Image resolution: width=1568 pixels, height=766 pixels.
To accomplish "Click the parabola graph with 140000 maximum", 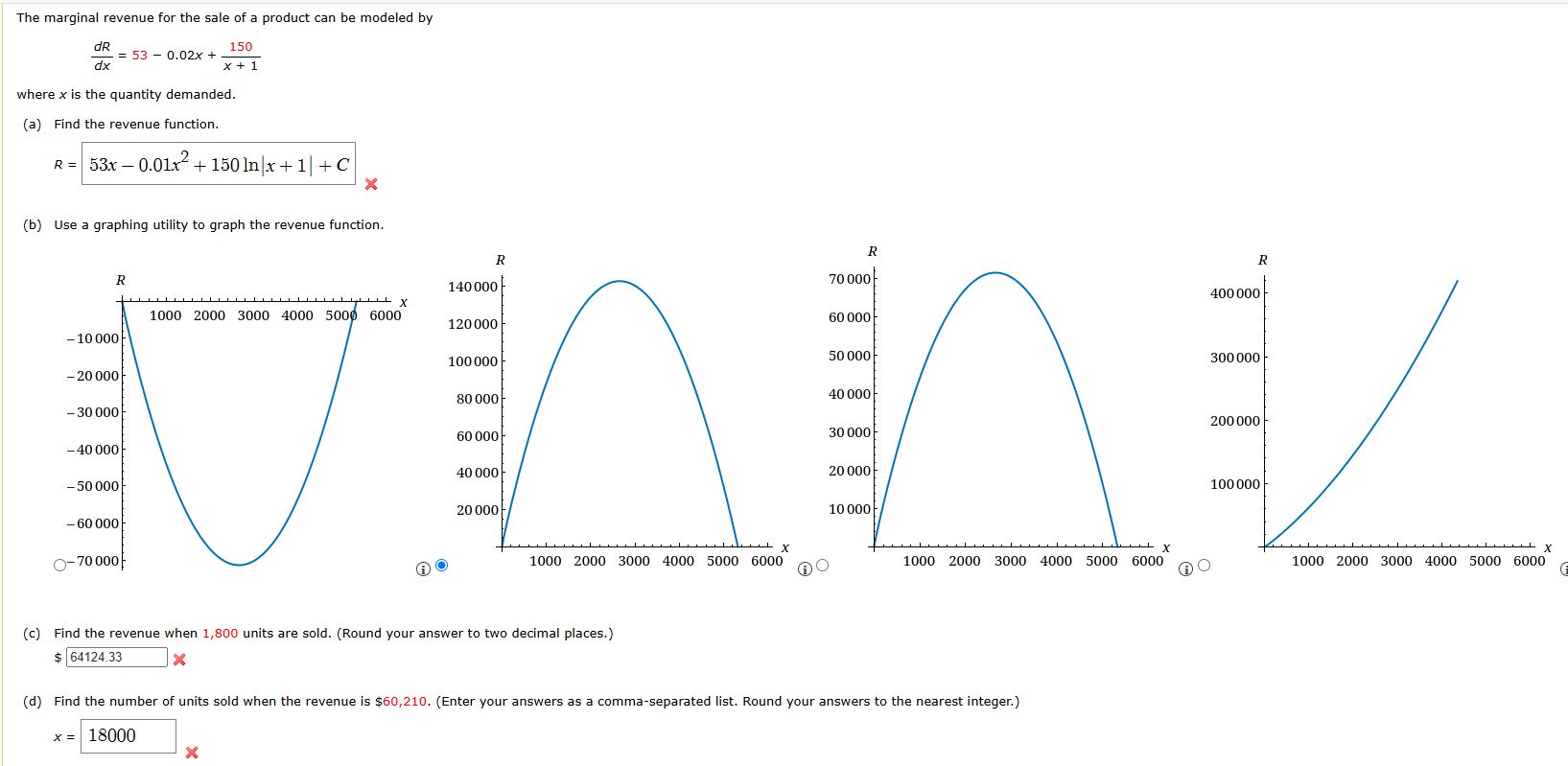I will pos(619,412).
